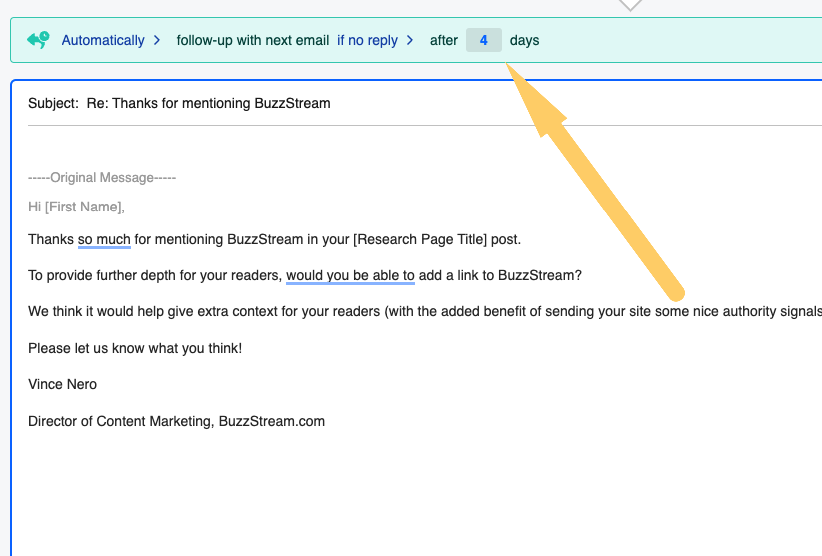Click underlined 'would you be able to' phrase
Viewport: 822px width, 556px height.
tap(350, 276)
